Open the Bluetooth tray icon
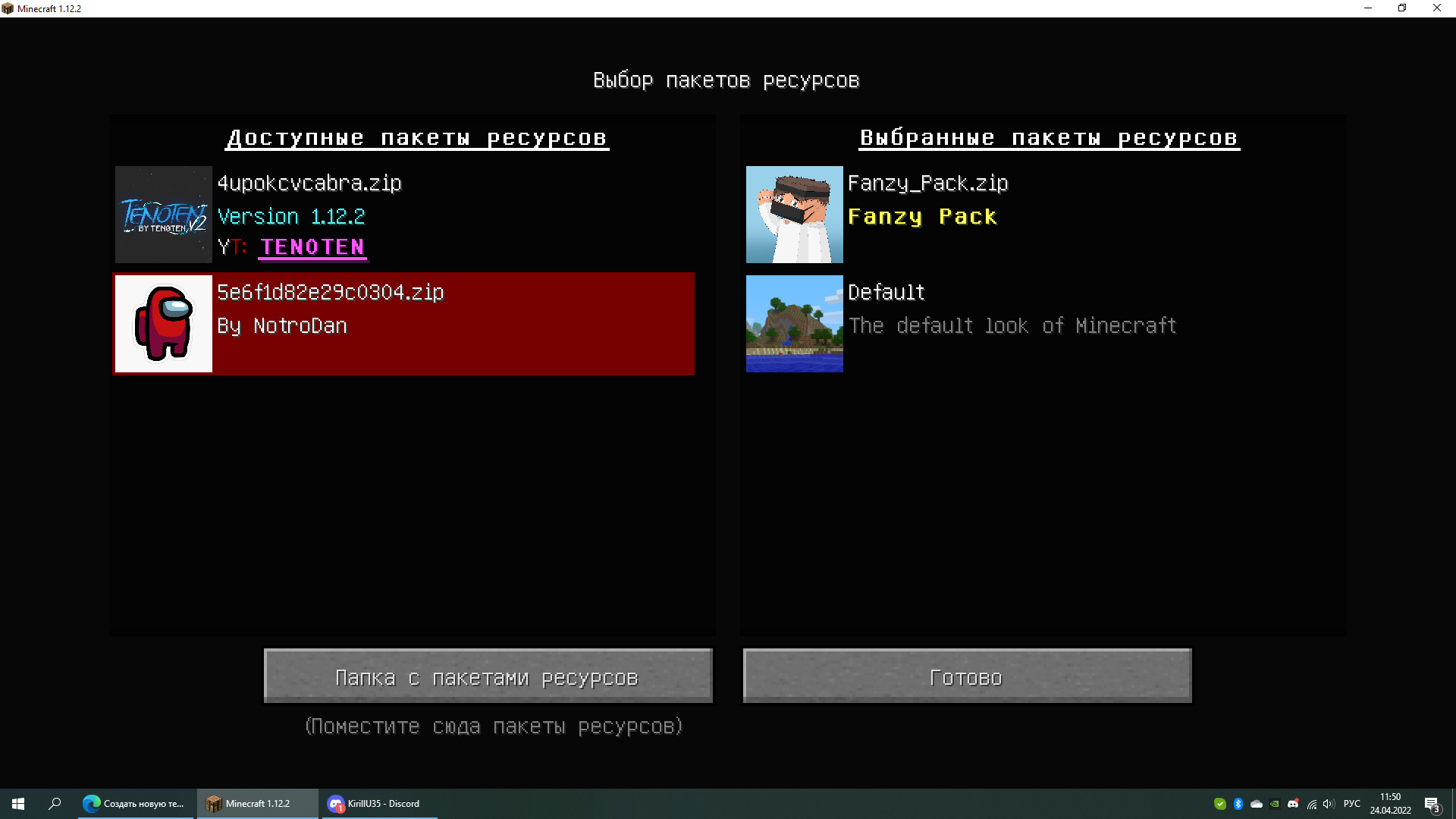This screenshot has width=1456, height=819. 1238,804
